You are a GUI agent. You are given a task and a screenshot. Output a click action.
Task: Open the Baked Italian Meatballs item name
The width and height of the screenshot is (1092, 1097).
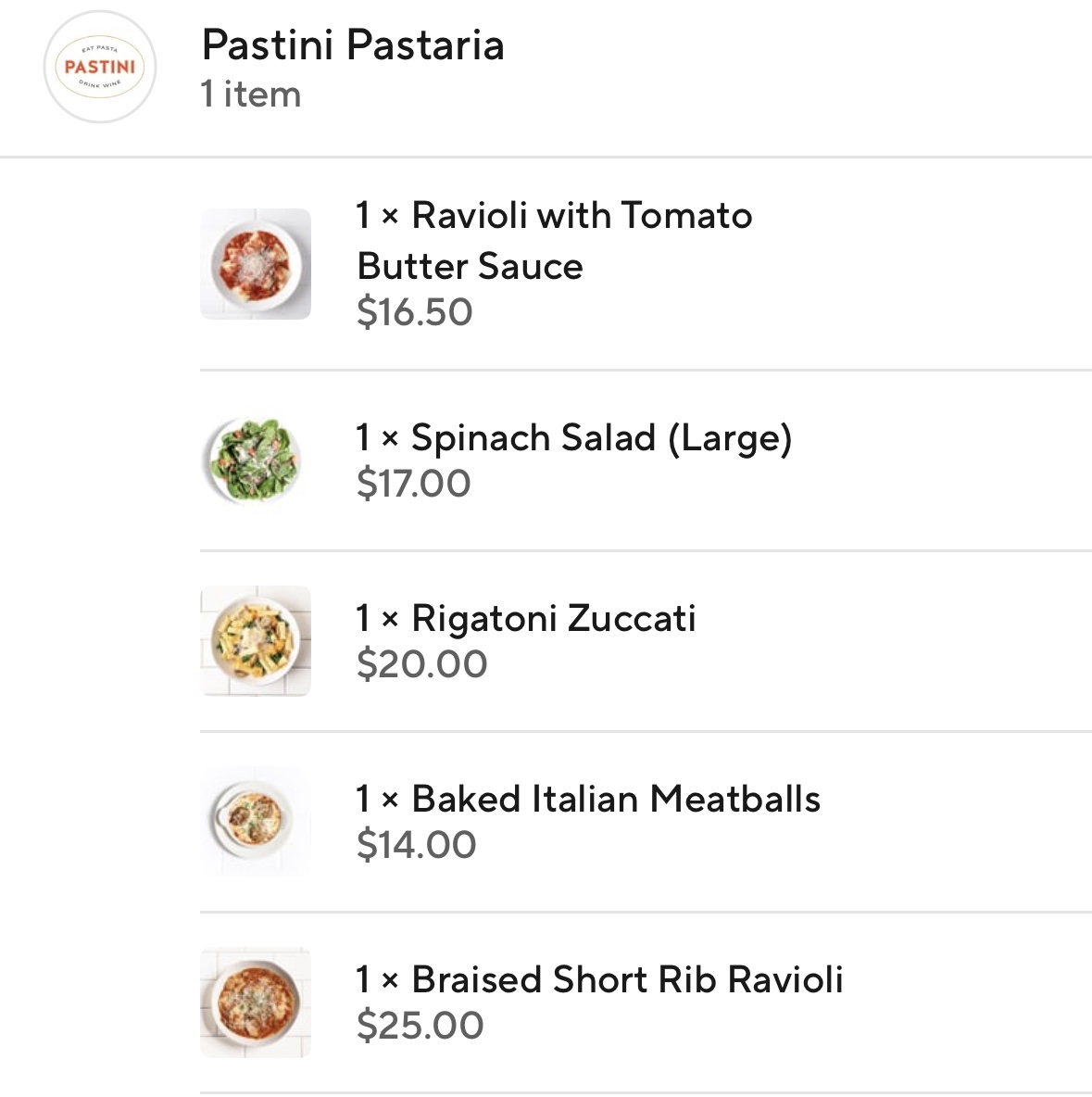[x=616, y=799]
